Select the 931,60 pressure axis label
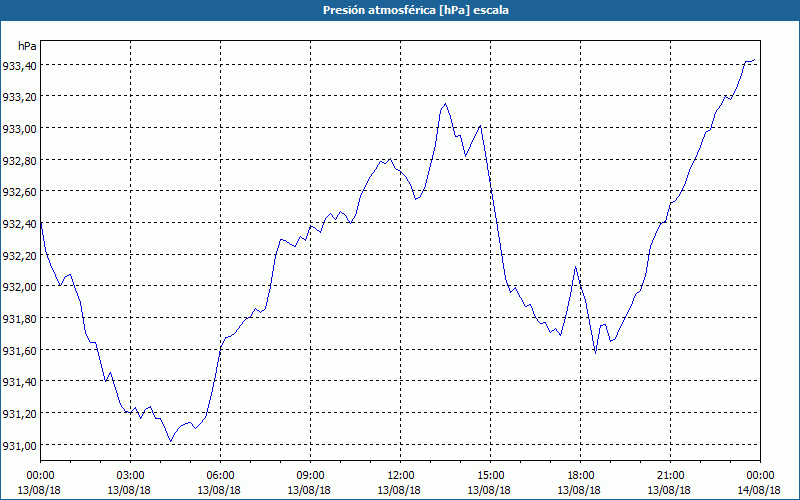Viewport: 800px width, 500px height. 19,350
